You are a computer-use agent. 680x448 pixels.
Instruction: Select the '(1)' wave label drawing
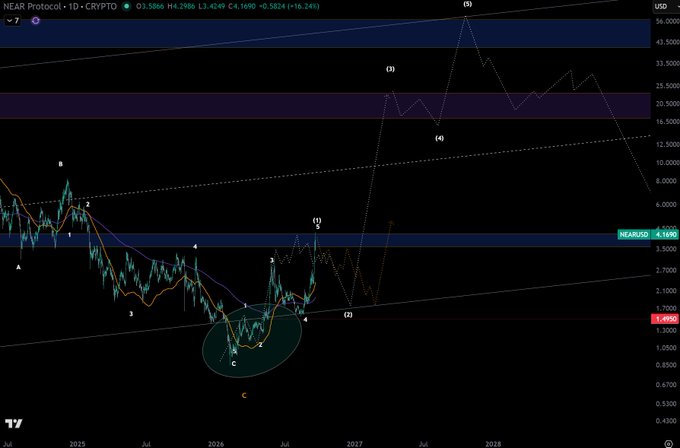coord(317,220)
